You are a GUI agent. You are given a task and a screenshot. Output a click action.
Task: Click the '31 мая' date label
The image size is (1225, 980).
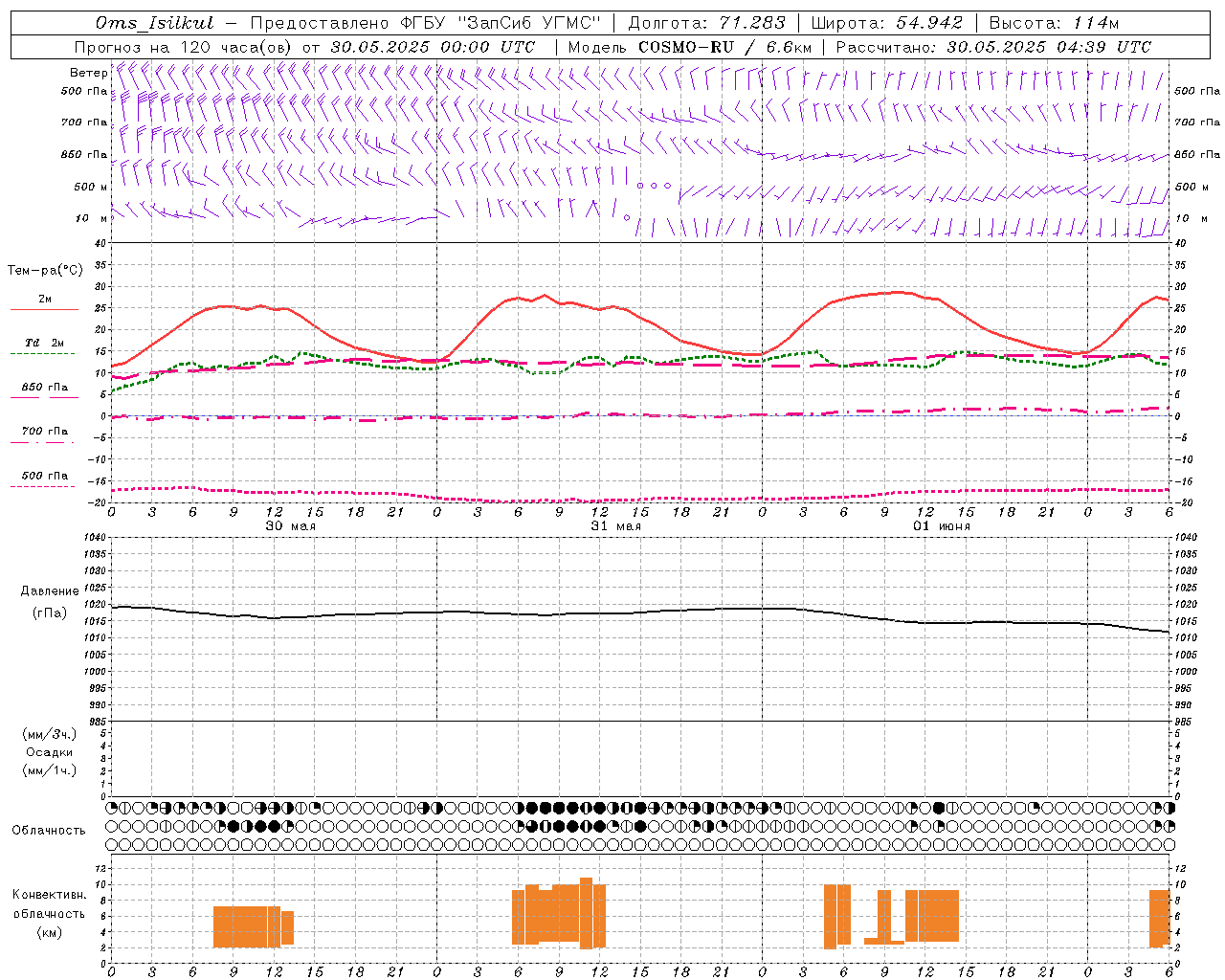click(616, 526)
